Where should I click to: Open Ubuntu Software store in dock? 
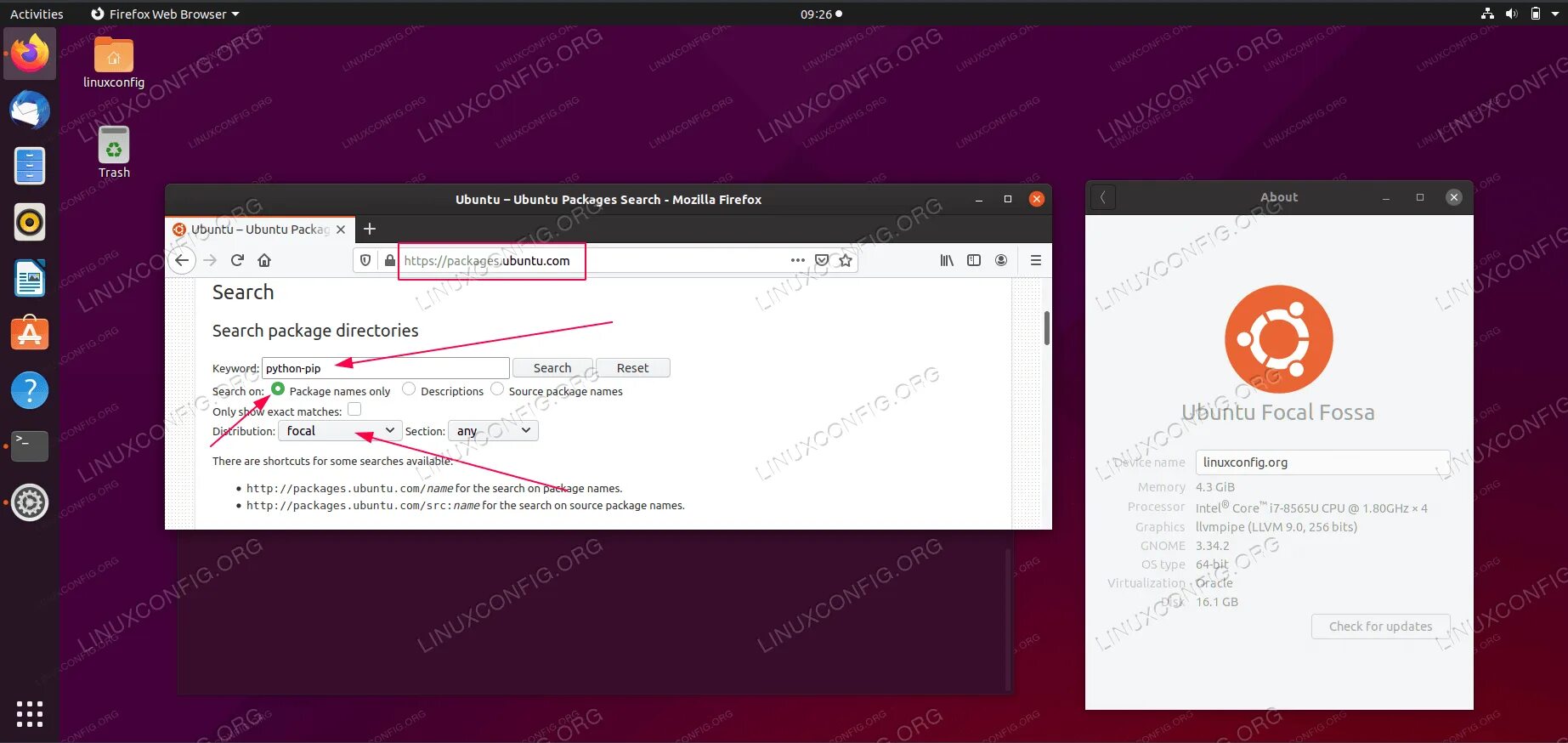click(30, 334)
